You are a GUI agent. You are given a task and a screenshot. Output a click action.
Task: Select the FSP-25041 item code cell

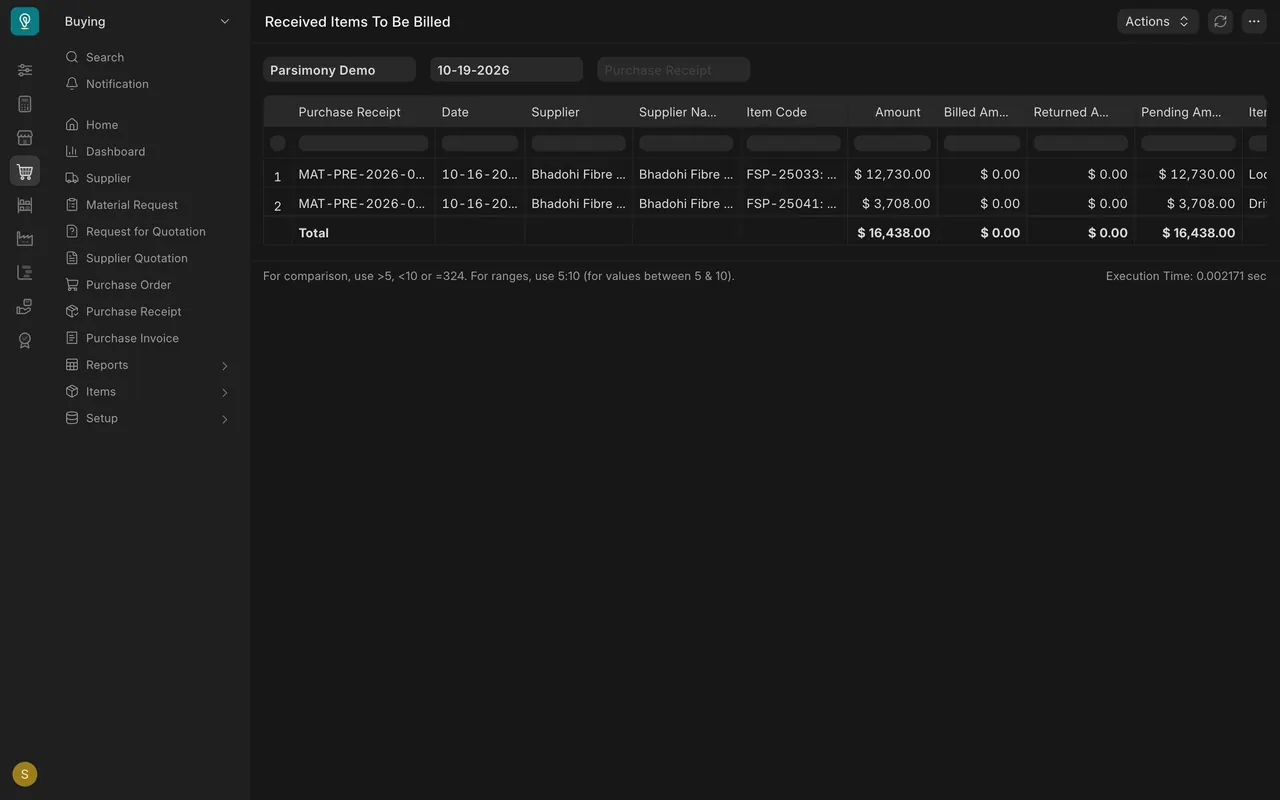coord(793,203)
